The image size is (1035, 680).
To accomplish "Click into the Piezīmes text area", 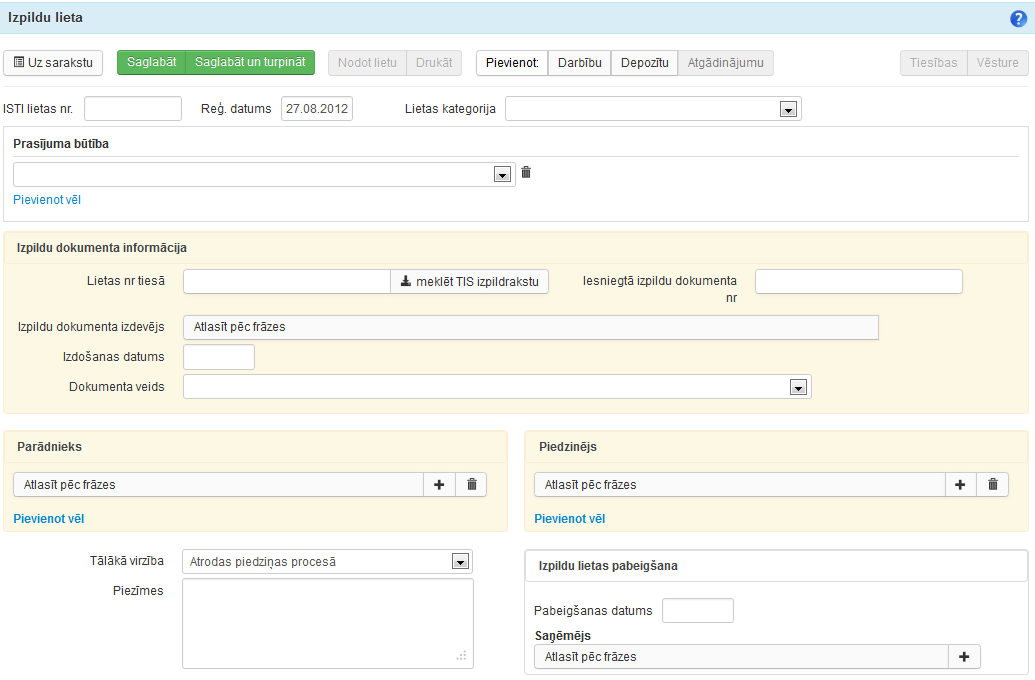I will (327, 622).
